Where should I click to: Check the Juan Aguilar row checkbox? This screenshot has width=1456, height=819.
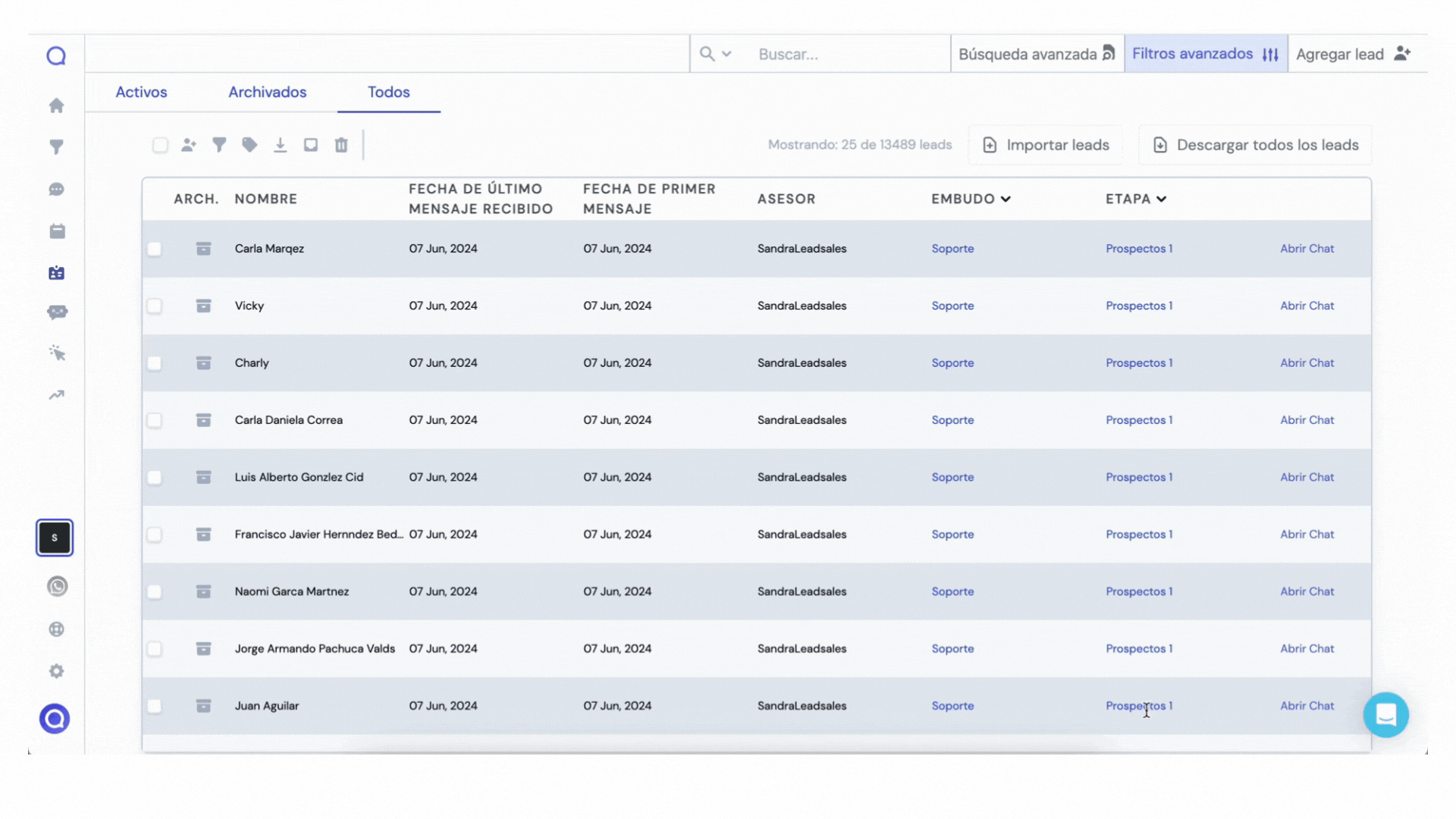tap(155, 706)
